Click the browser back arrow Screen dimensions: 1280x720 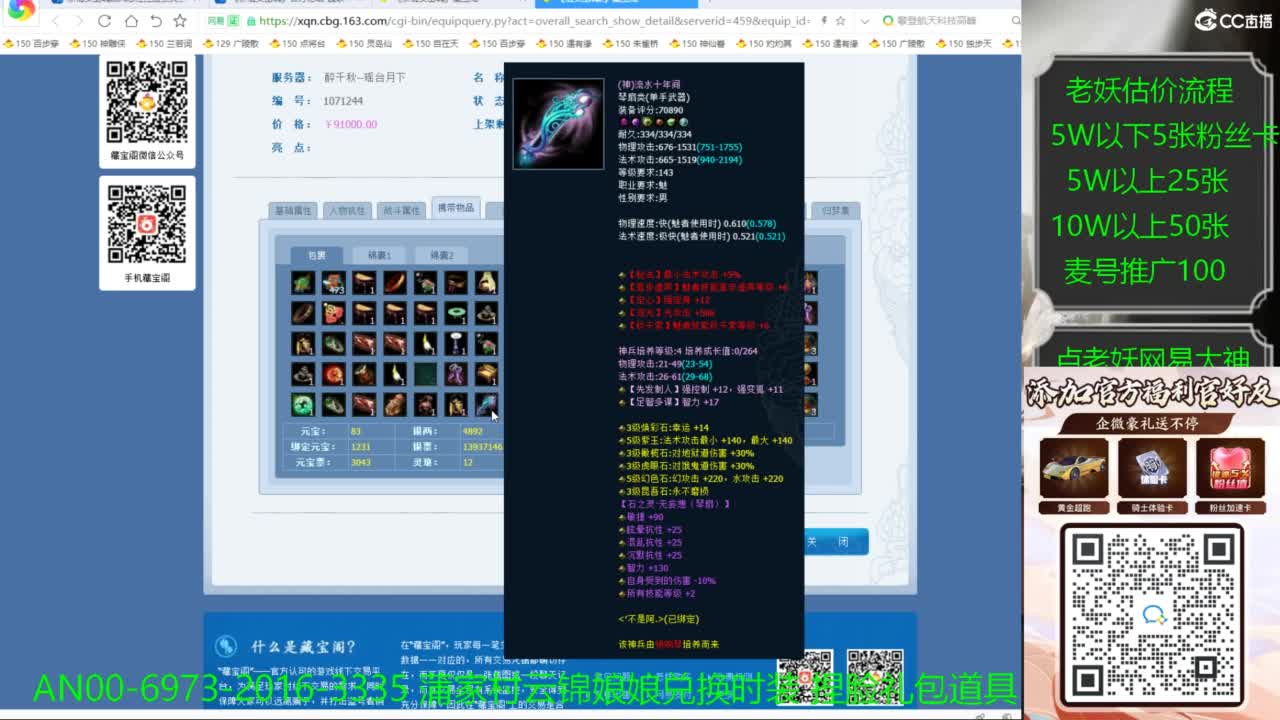55,21
